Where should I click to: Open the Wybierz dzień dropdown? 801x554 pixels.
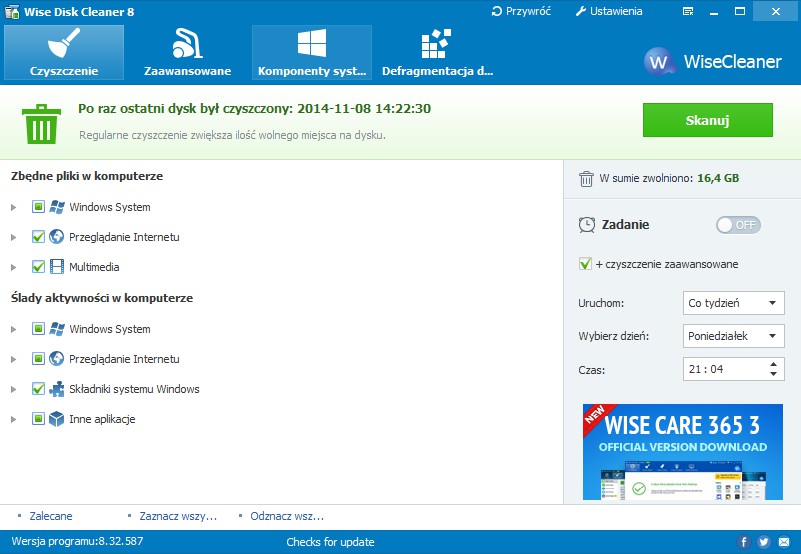[734, 336]
